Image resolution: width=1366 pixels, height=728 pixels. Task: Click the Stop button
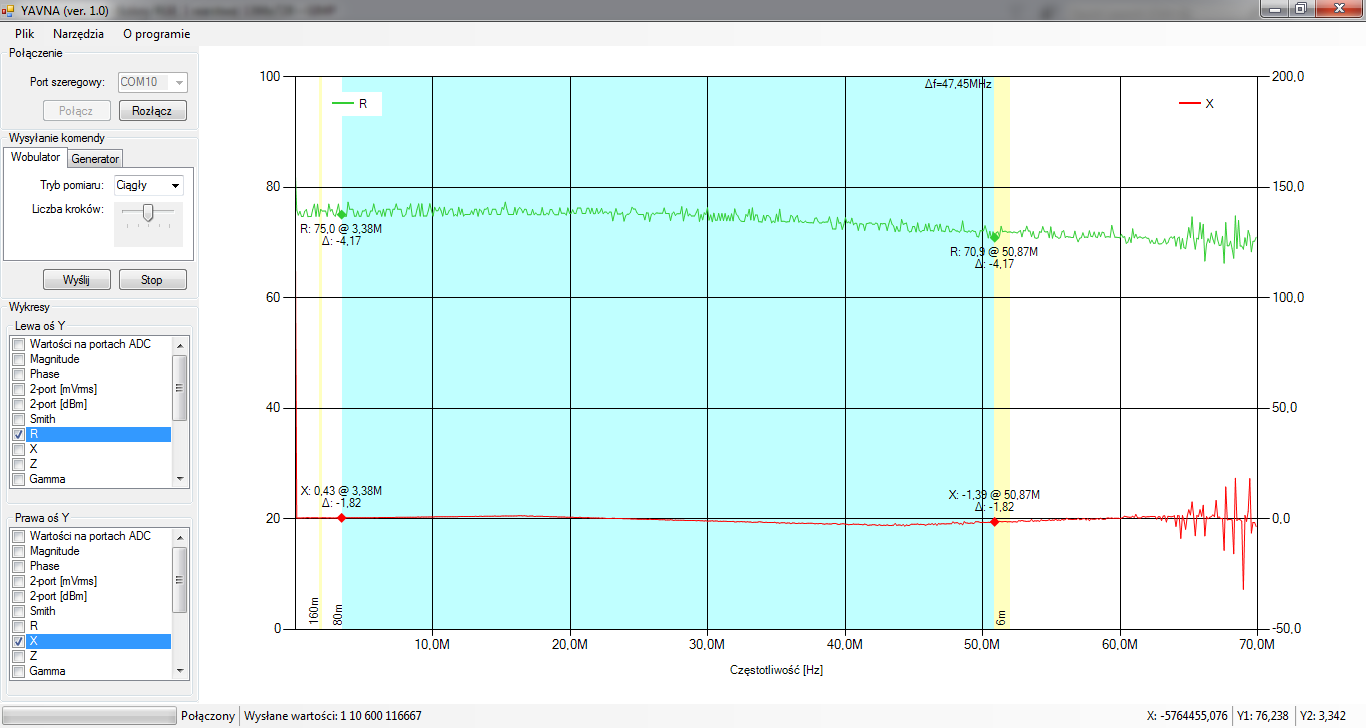click(x=152, y=280)
